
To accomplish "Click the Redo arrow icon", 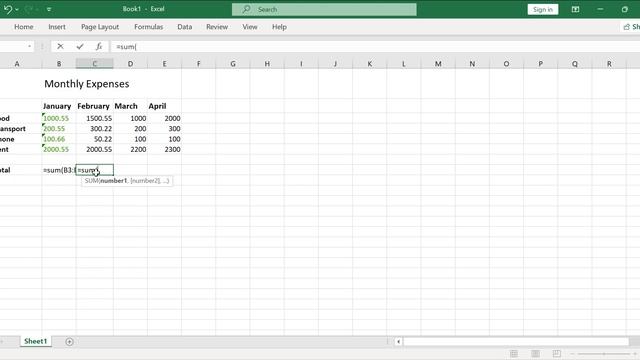I will pos(29,9).
